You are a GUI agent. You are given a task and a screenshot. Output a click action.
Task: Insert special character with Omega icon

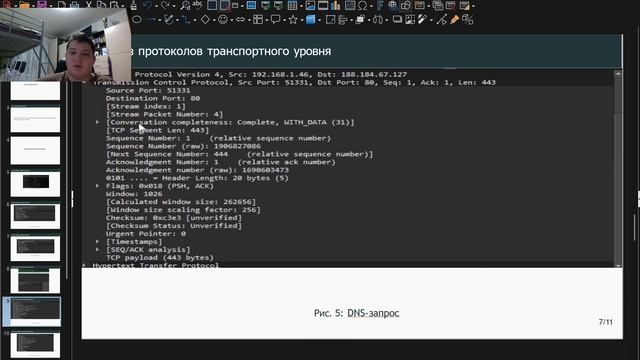[x=362, y=5]
